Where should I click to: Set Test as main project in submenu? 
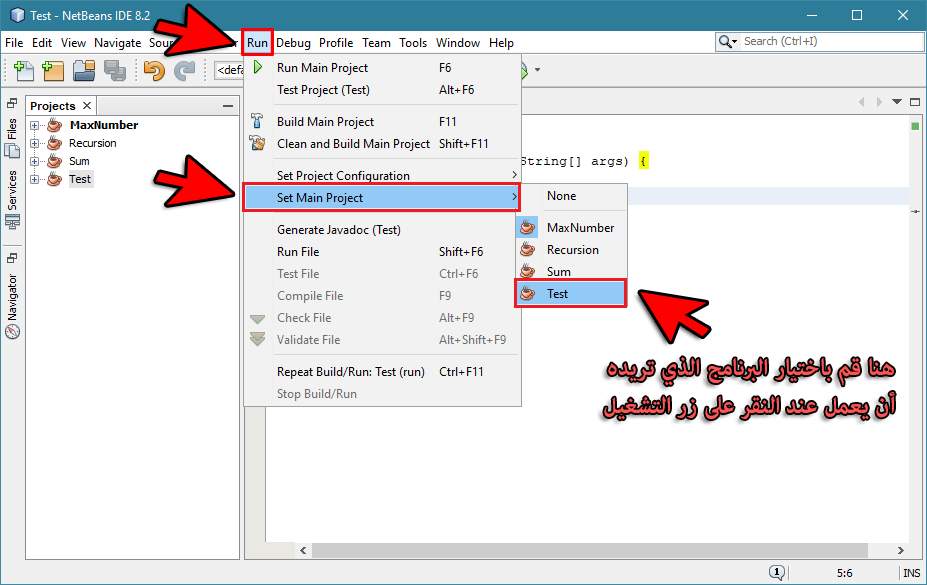pyautogui.click(x=571, y=294)
